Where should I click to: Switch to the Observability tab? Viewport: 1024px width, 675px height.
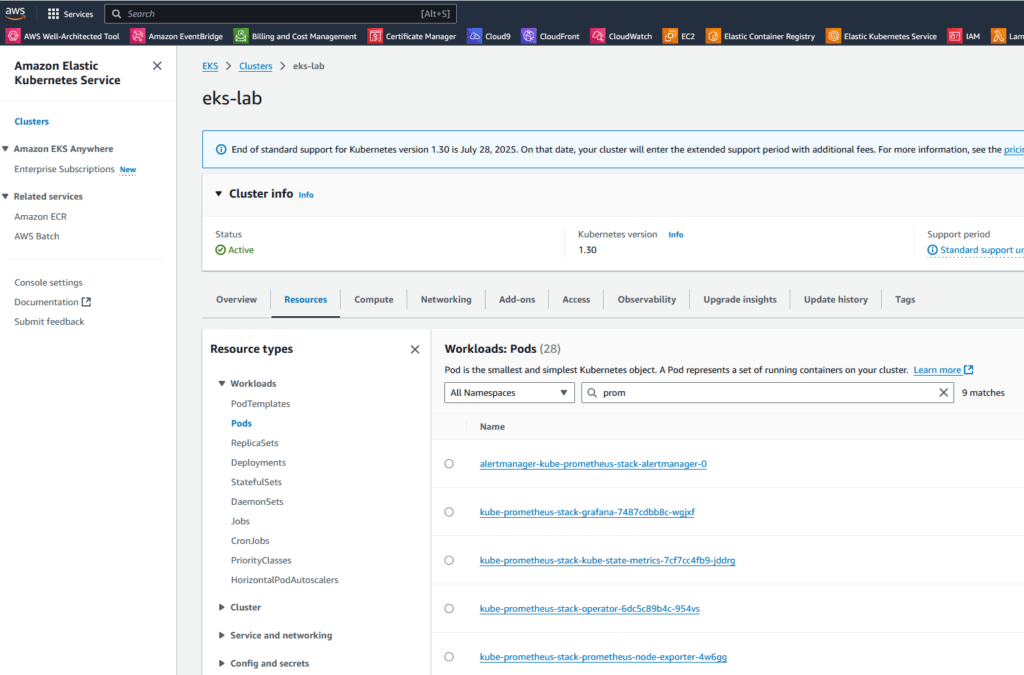coord(647,300)
